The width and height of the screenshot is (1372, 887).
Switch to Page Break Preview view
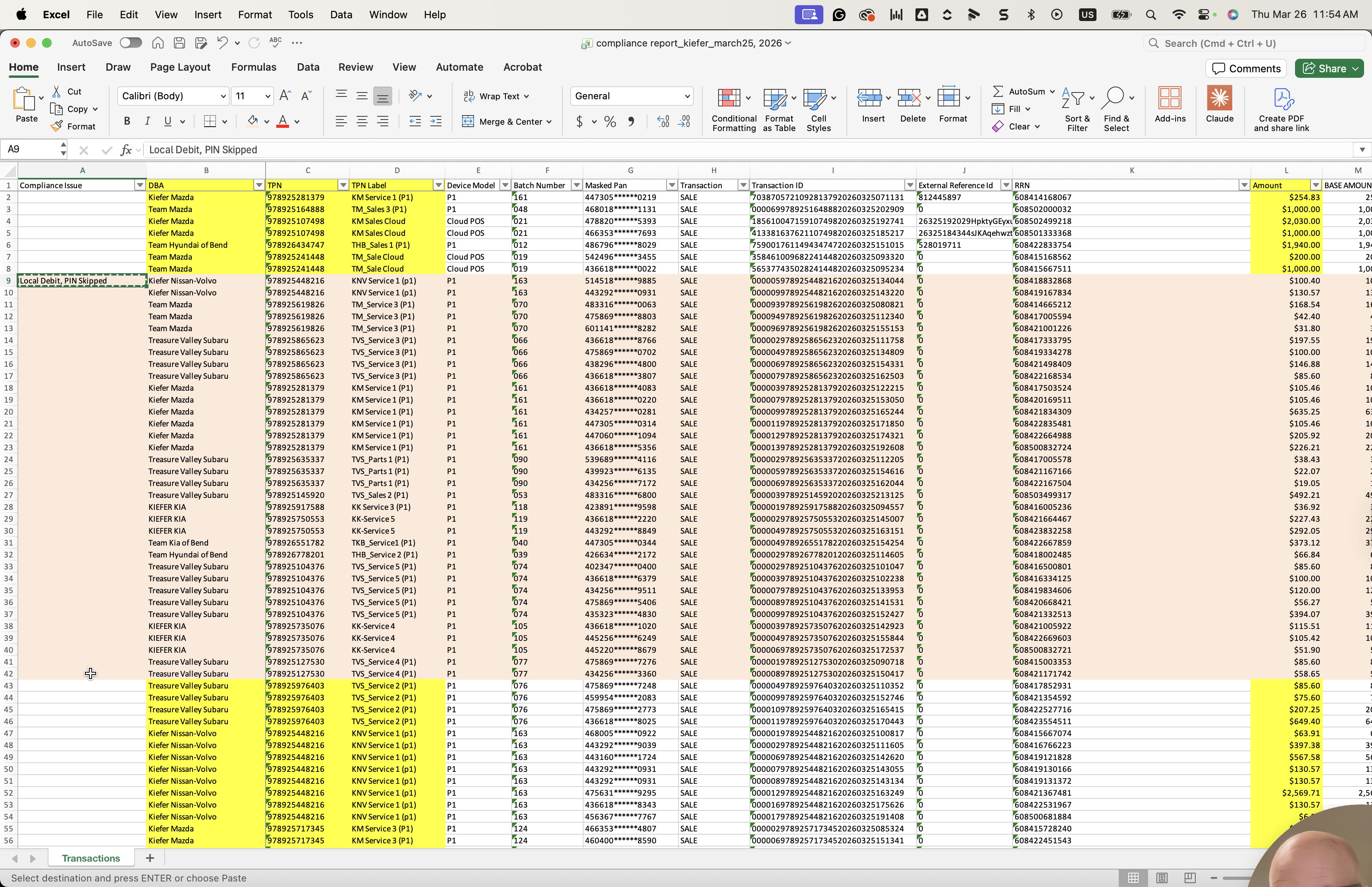(x=1189, y=878)
